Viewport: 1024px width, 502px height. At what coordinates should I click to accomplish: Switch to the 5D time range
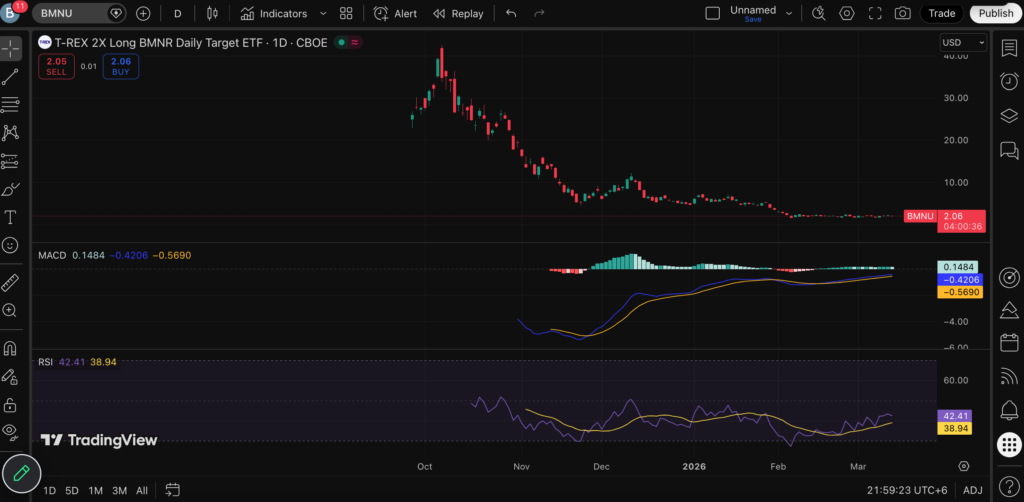[72, 490]
